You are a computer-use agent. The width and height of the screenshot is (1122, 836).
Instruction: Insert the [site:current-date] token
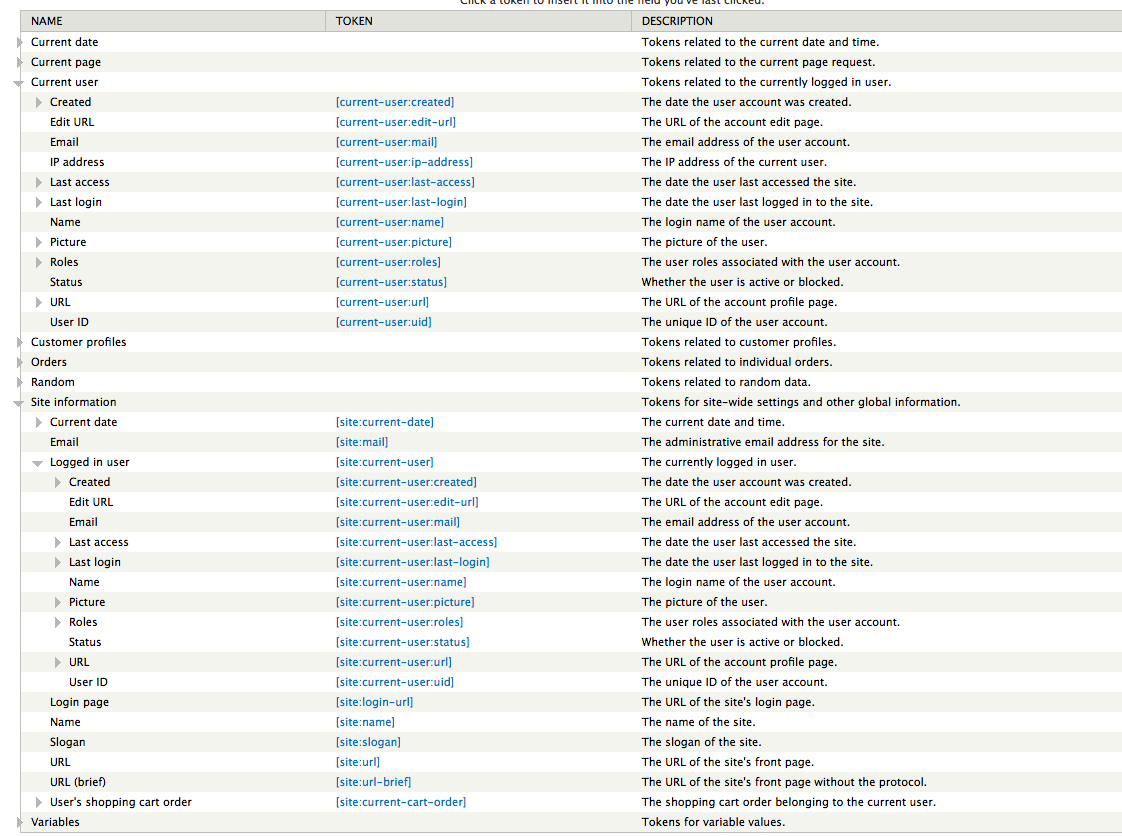tap(385, 422)
